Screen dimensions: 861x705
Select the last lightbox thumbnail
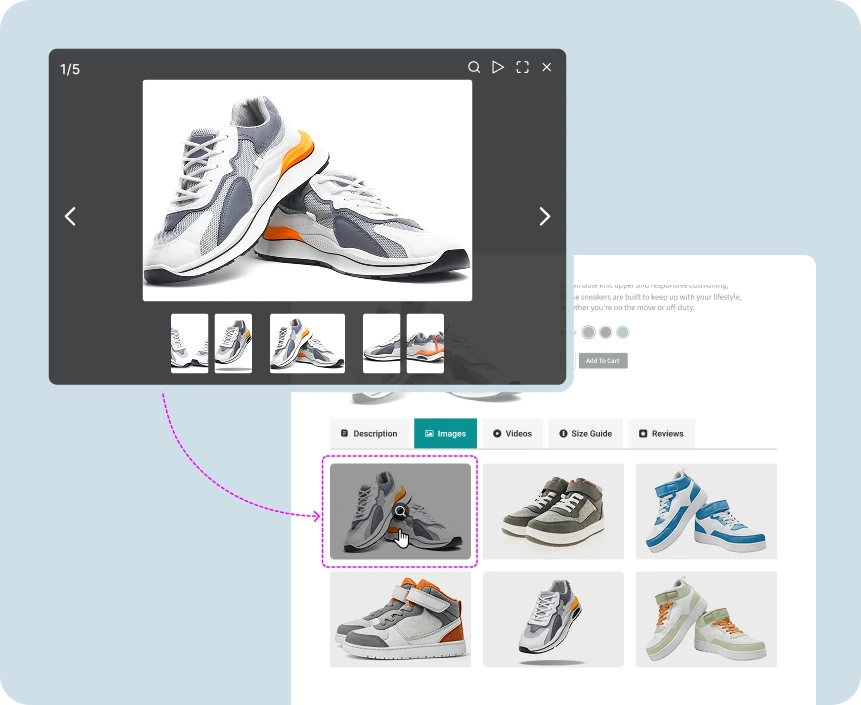(425, 343)
